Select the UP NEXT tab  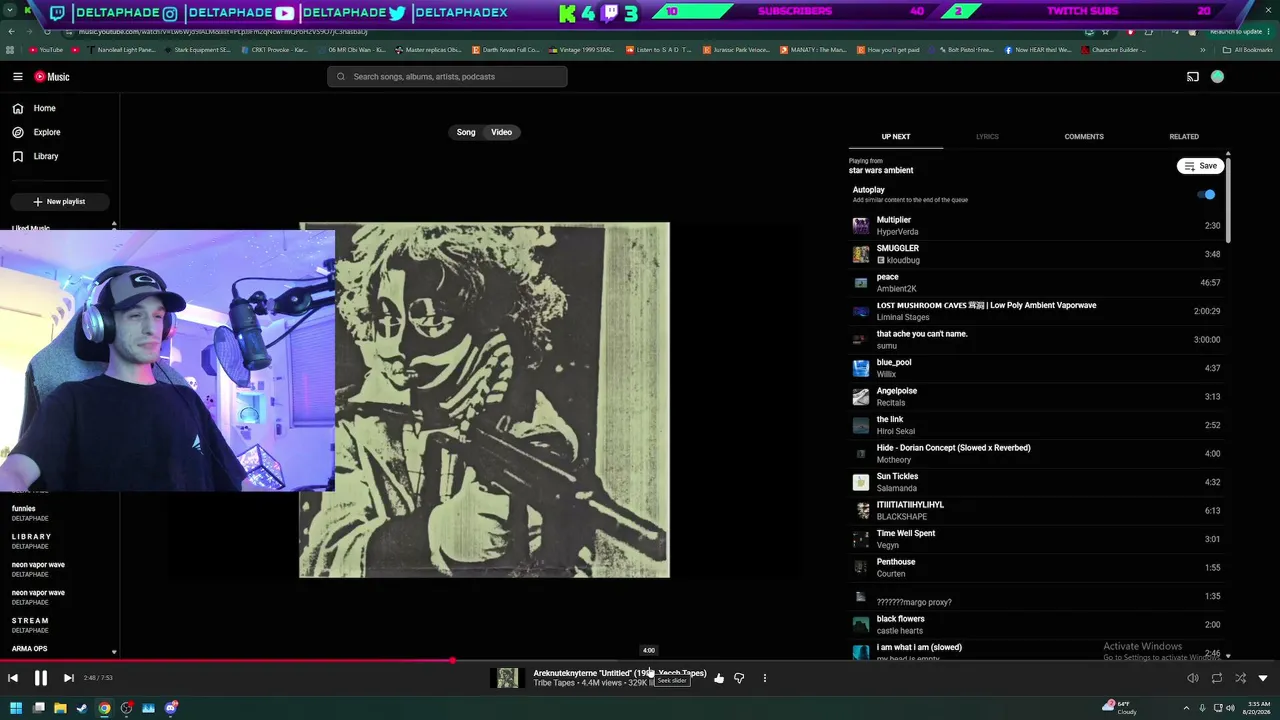click(x=896, y=137)
